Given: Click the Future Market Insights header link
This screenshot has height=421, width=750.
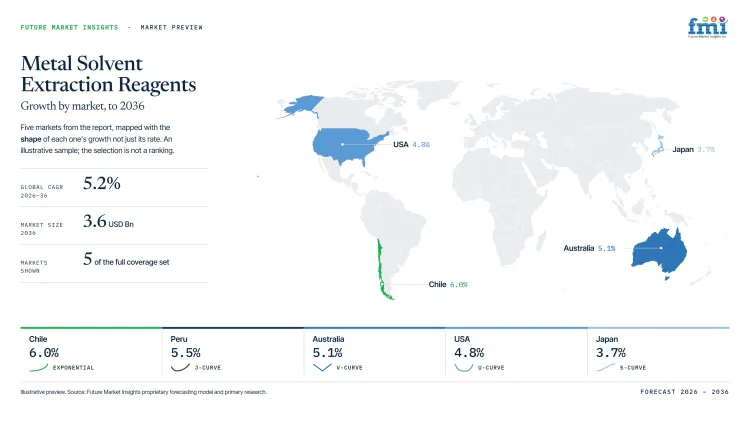Looking at the screenshot, I should pos(69,27).
